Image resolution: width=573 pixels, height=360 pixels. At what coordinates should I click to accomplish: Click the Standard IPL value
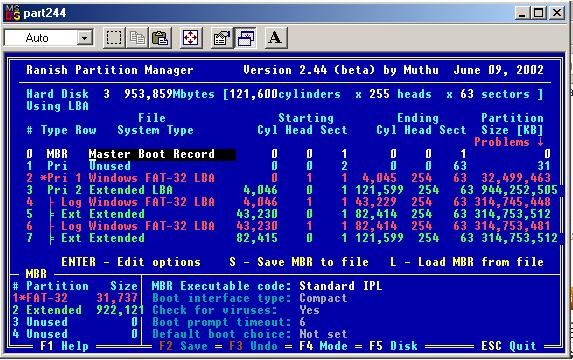(341, 286)
